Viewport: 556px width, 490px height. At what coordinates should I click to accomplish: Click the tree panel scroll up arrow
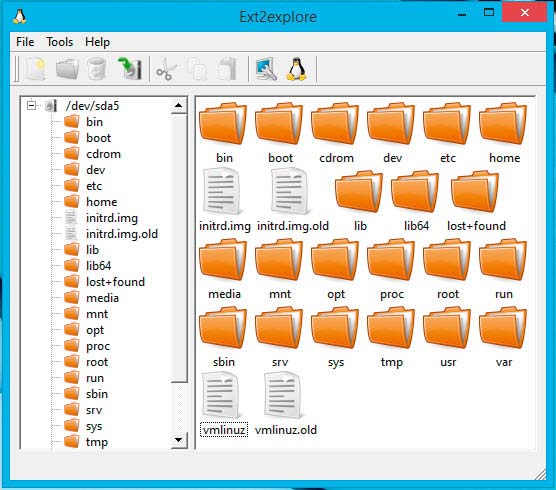178,105
